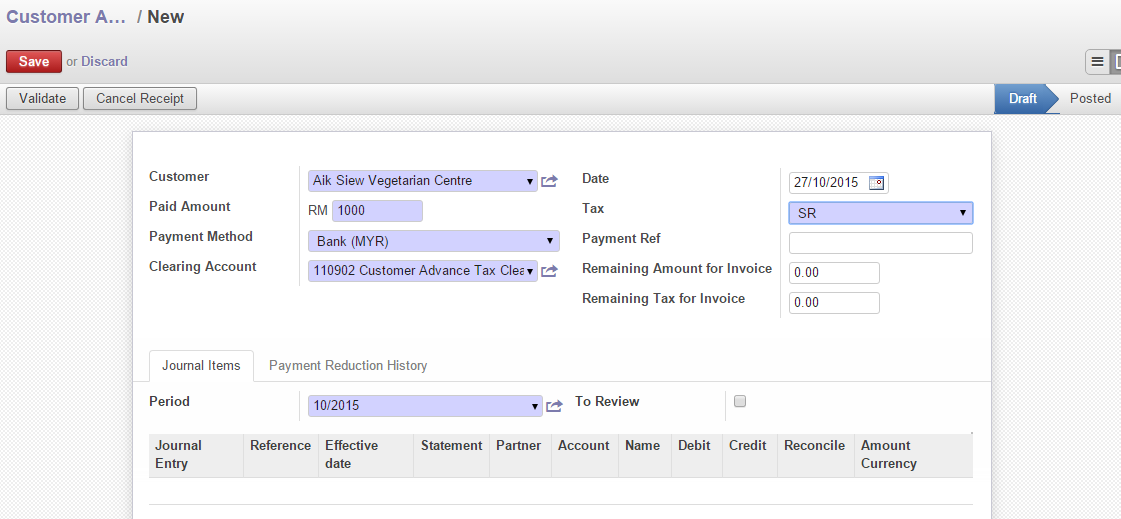Viewport: 1121px width, 519px height.
Task: Select the Posted status stage
Action: coord(1090,99)
